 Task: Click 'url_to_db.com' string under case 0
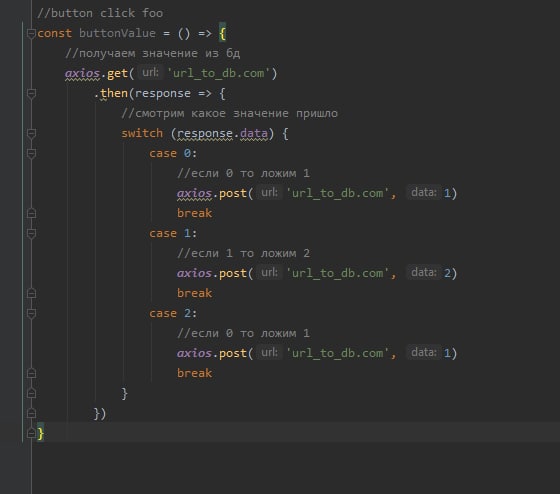338,193
